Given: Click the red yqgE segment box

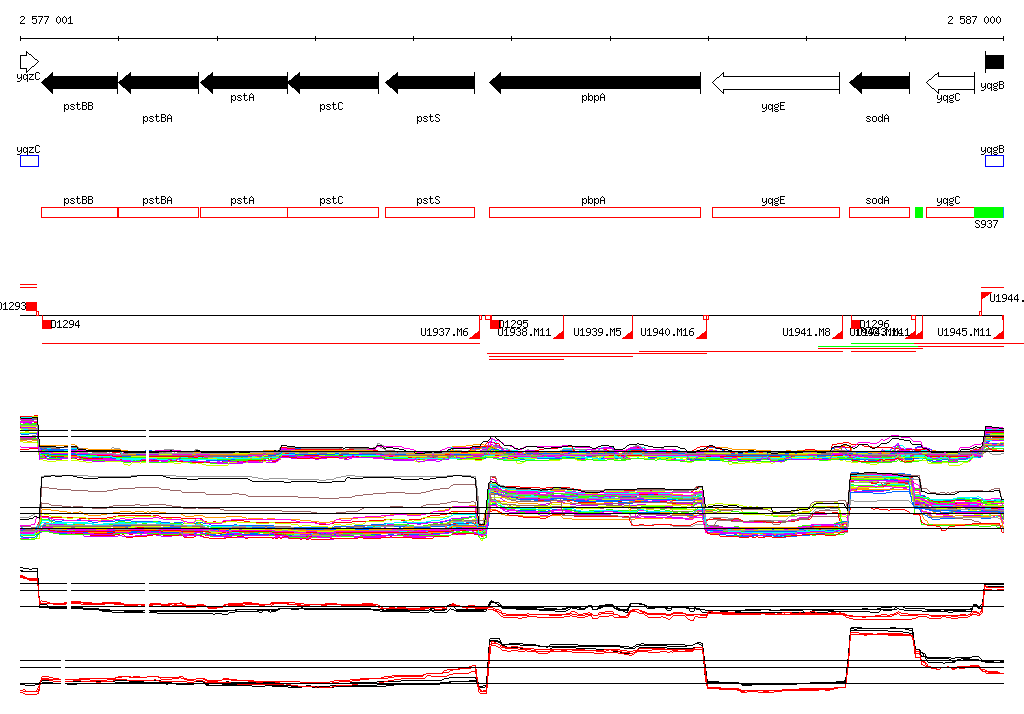Looking at the screenshot, I should point(776,212).
